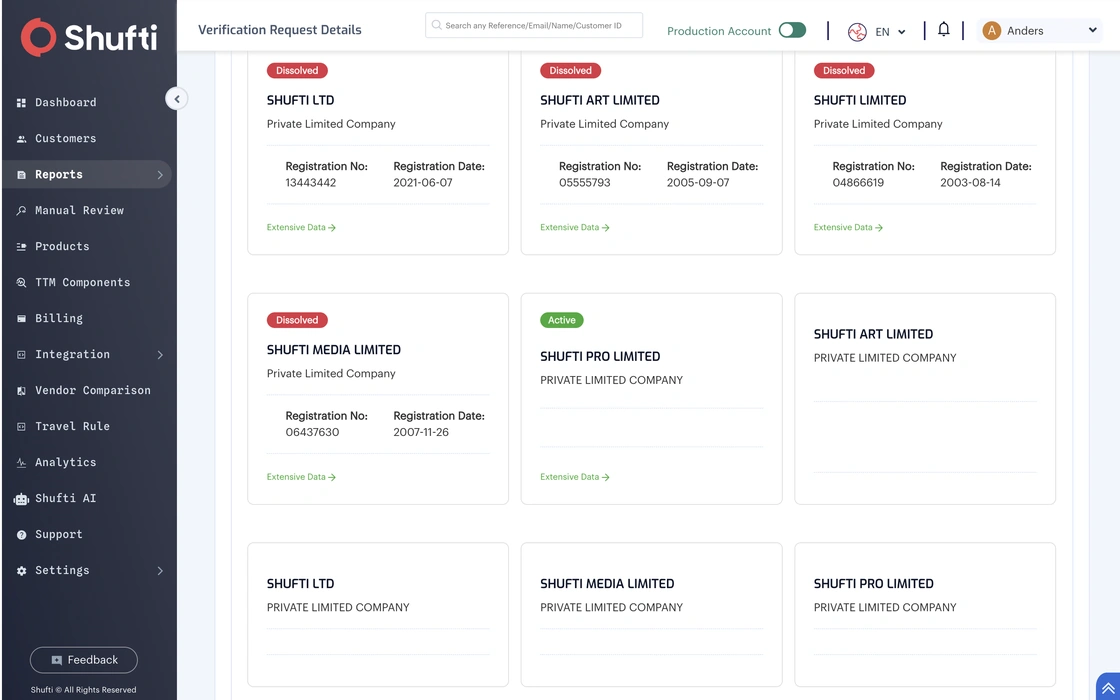
Task: Click the Feedback button
Action: pyautogui.click(x=84, y=660)
